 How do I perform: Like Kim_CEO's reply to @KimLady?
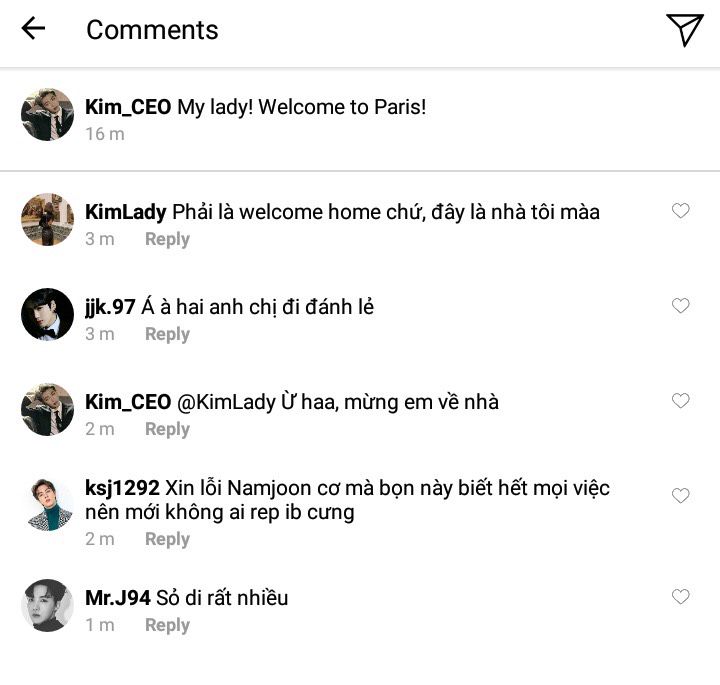point(681,401)
